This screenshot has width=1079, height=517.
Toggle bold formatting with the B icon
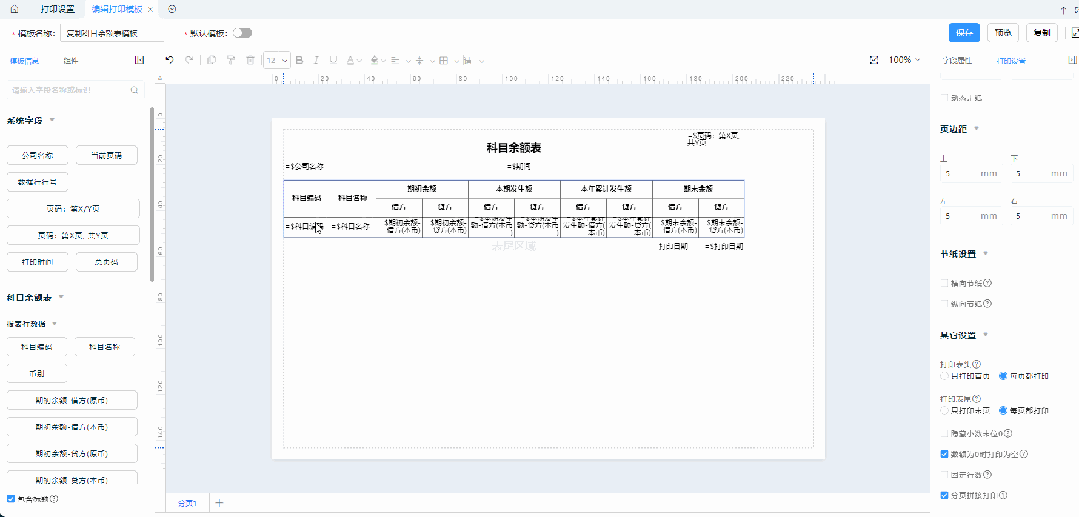click(300, 60)
